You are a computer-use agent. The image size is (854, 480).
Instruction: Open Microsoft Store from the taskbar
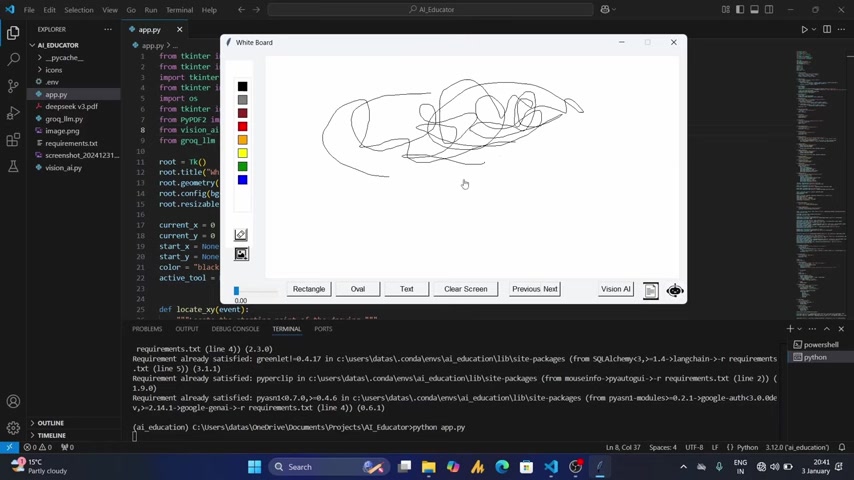click(526, 467)
